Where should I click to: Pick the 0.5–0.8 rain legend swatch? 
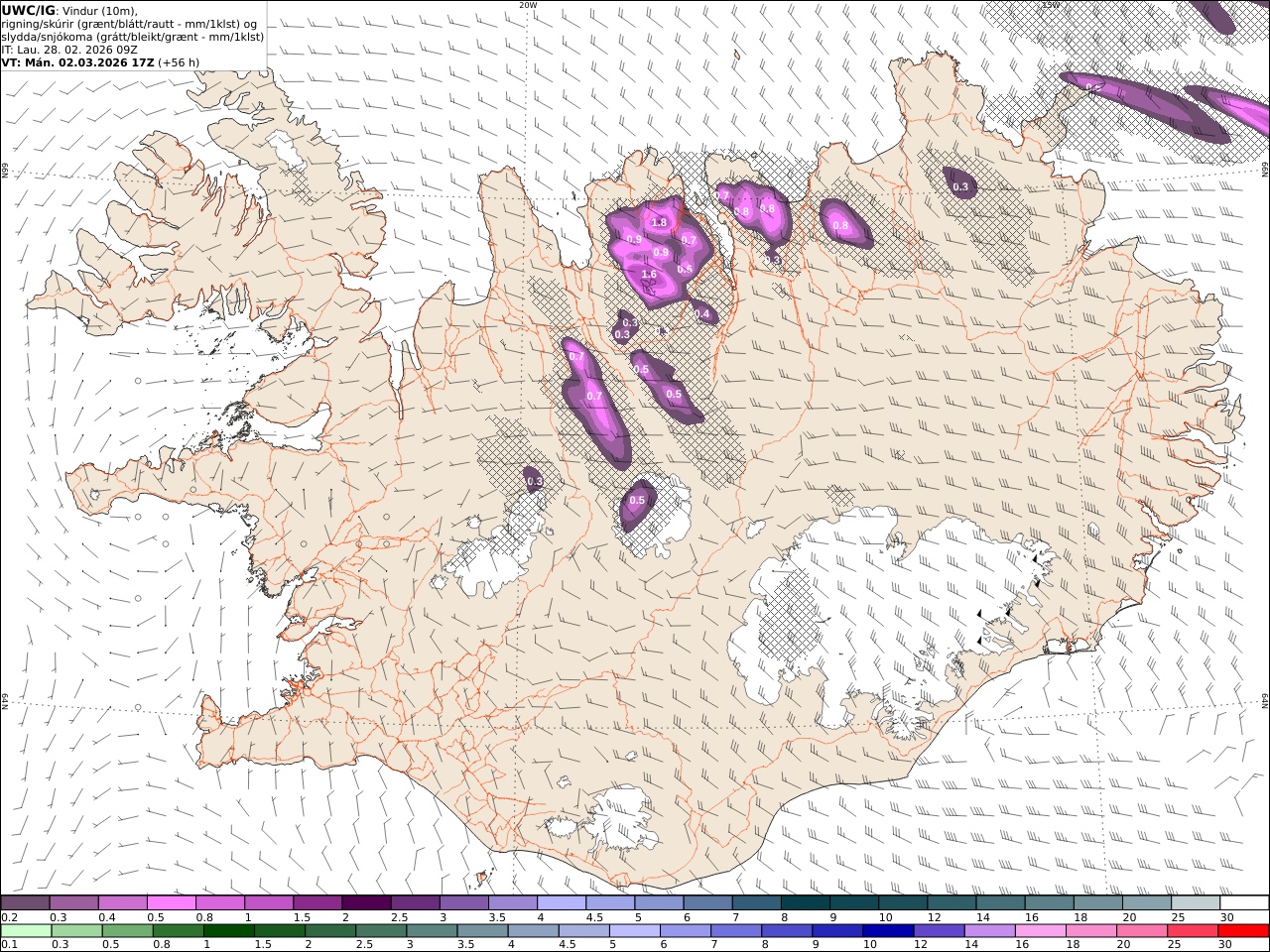point(127,930)
